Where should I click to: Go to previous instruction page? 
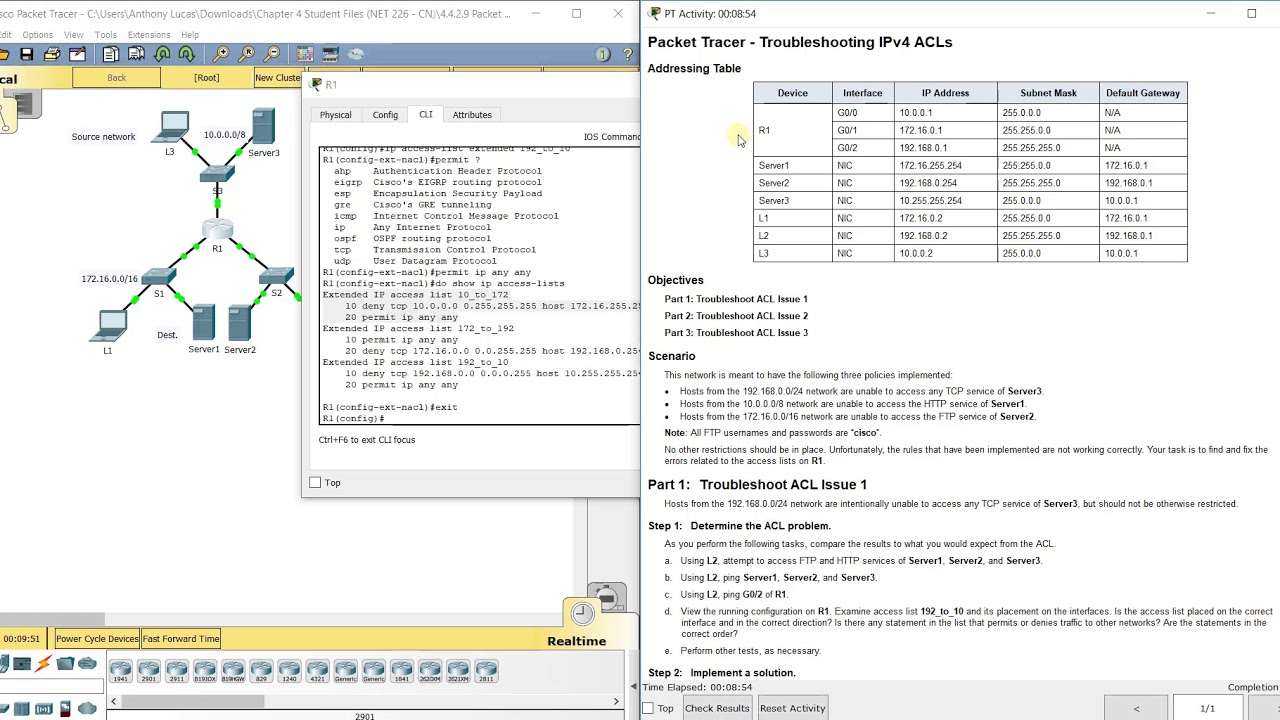point(1136,708)
